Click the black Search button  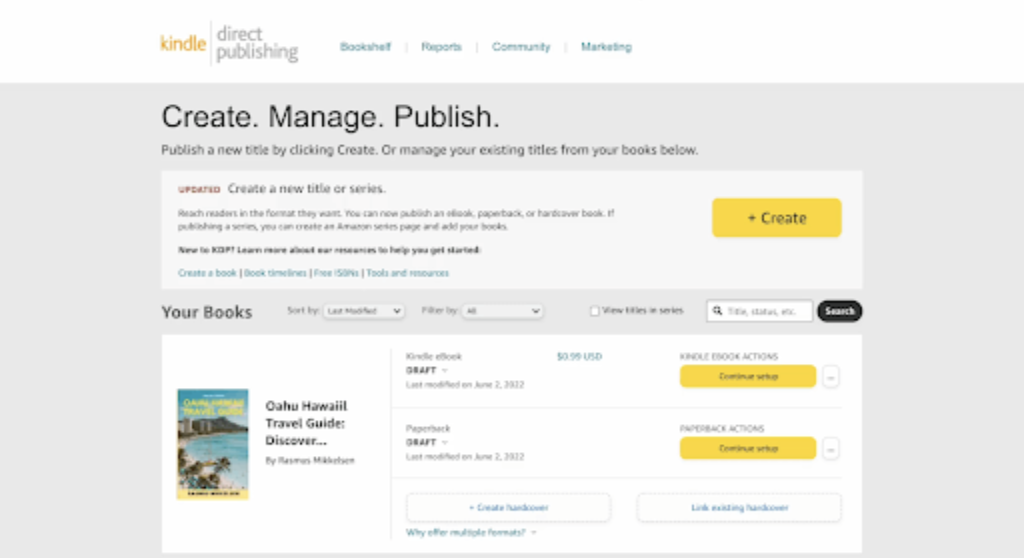tap(840, 311)
